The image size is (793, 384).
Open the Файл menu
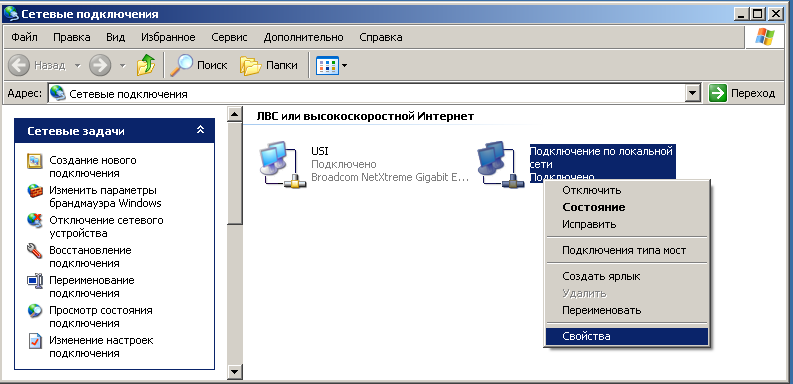click(24, 37)
